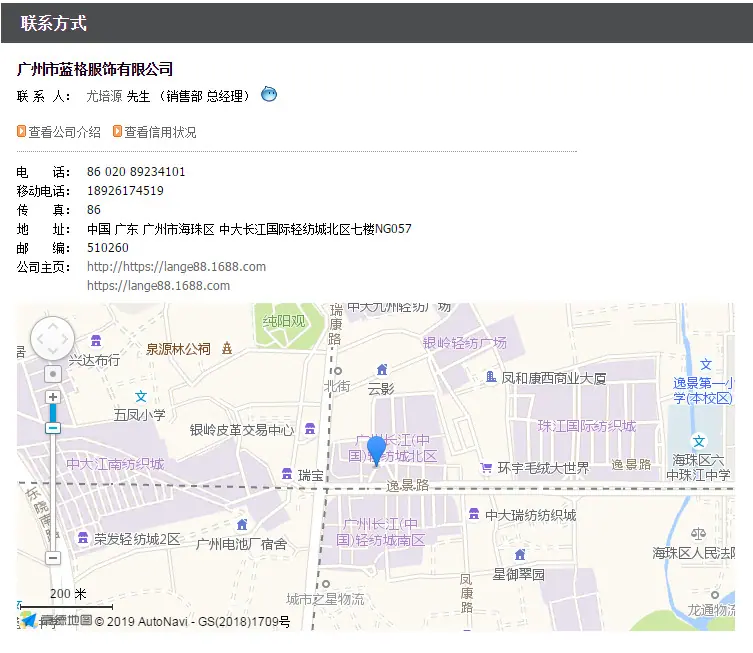Click the AutoNavi copyright text
Screen dimensions: 753x653
pyautogui.click(x=193, y=622)
